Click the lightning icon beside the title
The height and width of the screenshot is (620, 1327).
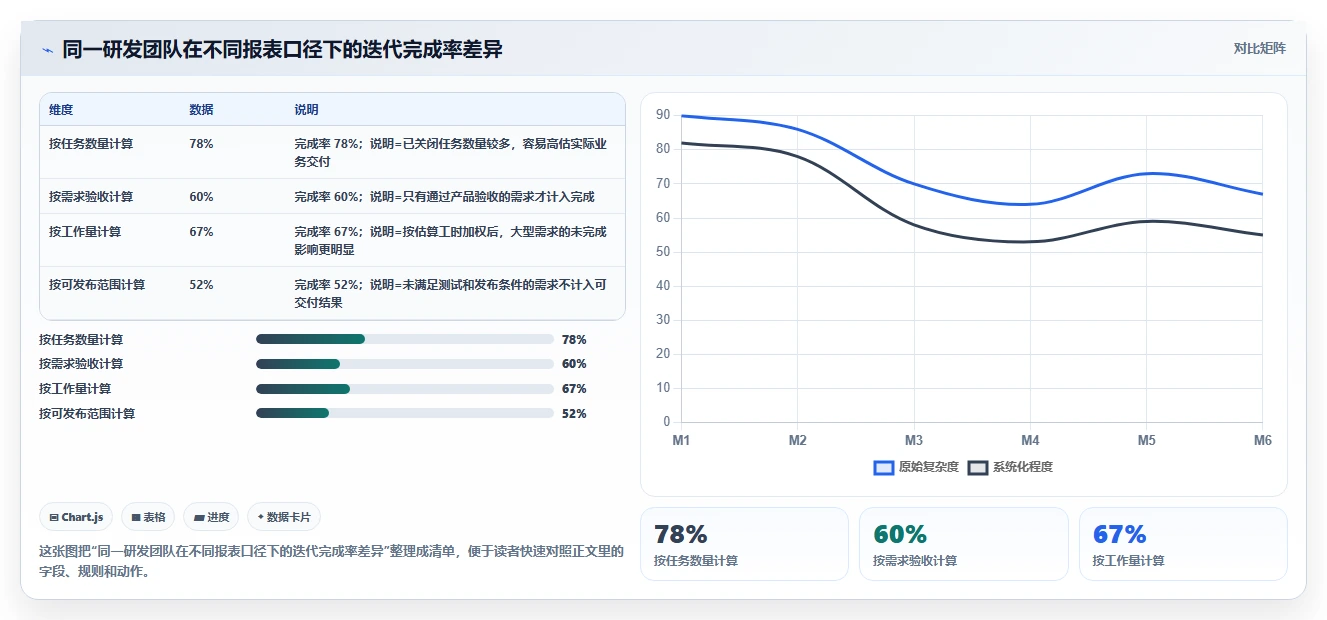tap(47, 49)
